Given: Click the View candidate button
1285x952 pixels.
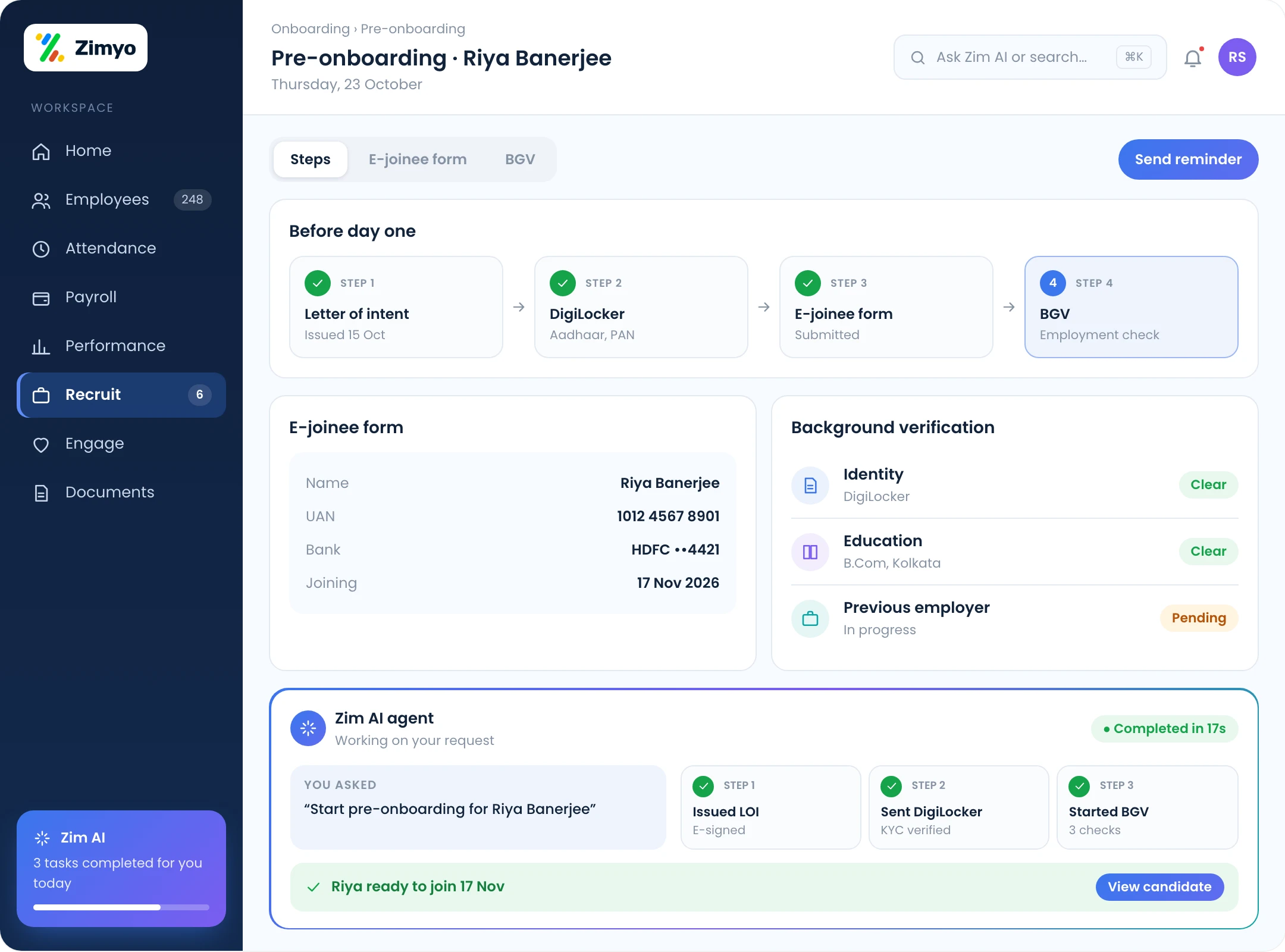Looking at the screenshot, I should [1160, 887].
